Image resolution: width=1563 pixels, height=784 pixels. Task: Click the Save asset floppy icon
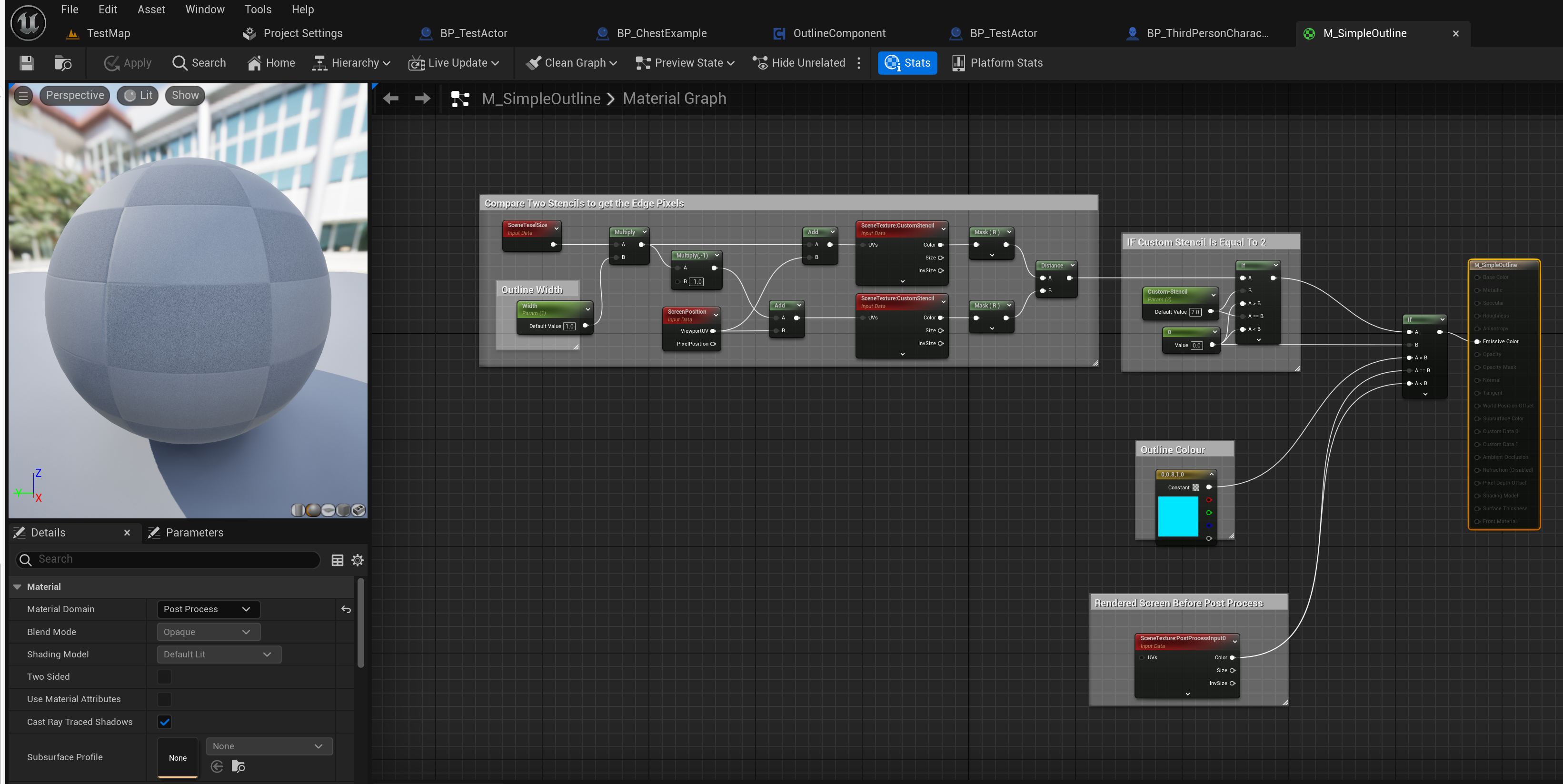[27, 63]
